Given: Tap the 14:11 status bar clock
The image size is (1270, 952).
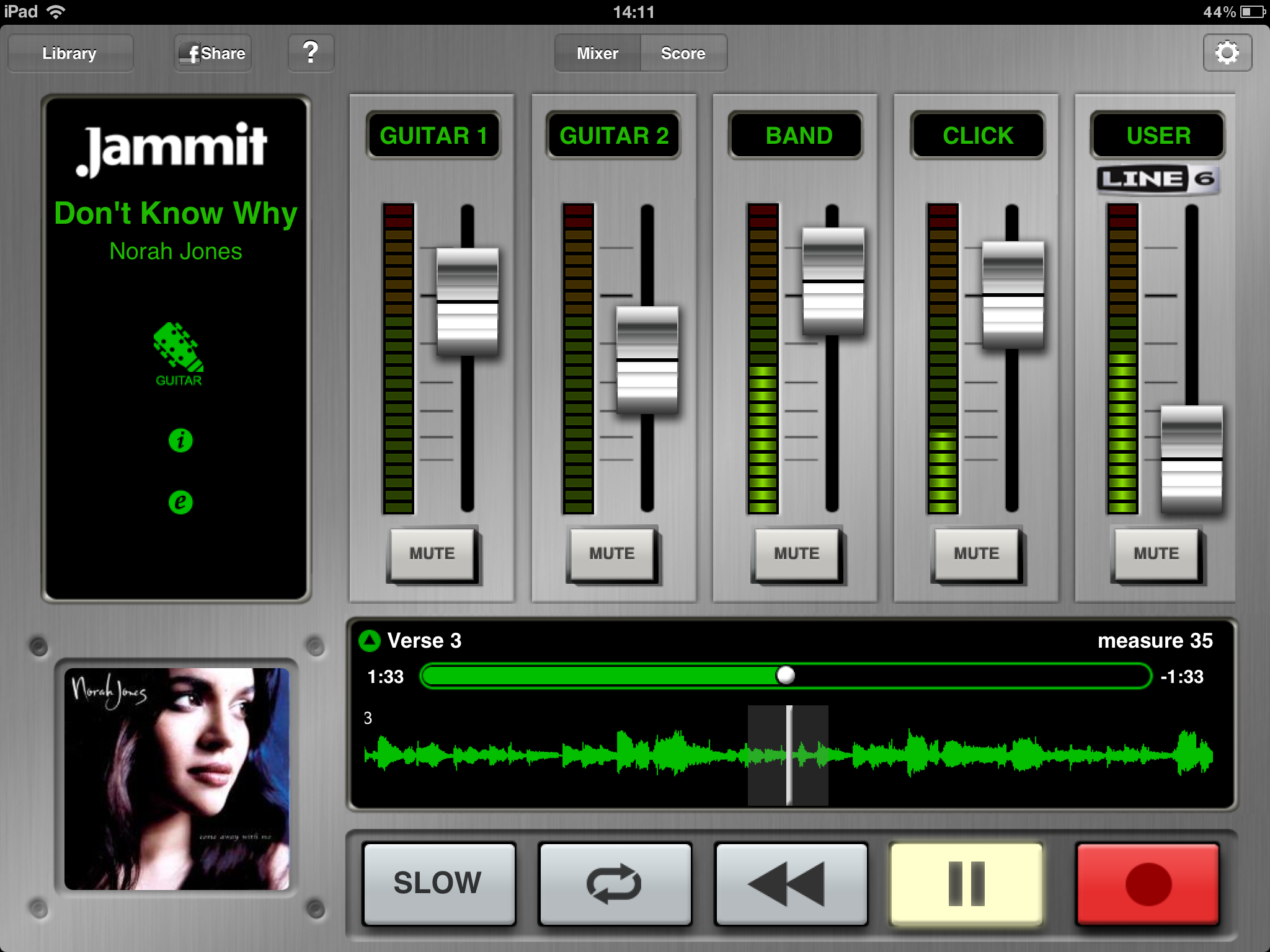Looking at the screenshot, I should 634,12.
